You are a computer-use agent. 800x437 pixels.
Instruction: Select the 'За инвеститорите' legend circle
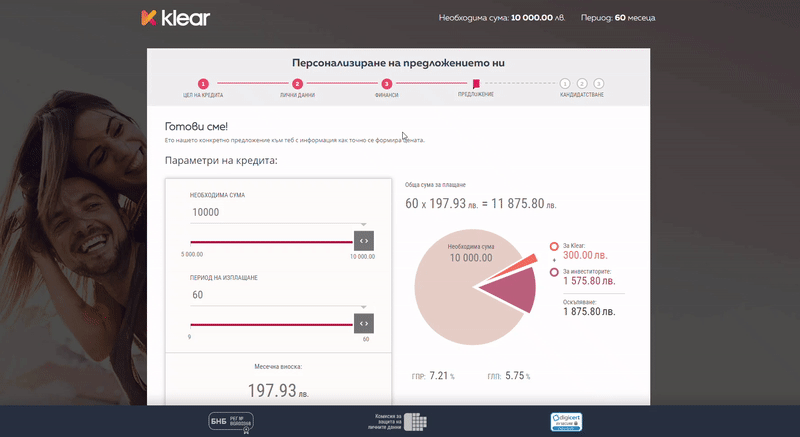(554, 272)
